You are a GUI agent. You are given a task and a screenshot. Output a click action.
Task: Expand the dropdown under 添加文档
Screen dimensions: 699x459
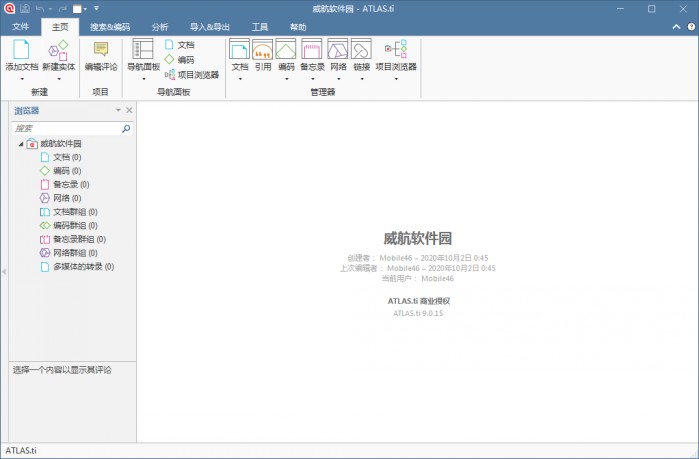22,79
